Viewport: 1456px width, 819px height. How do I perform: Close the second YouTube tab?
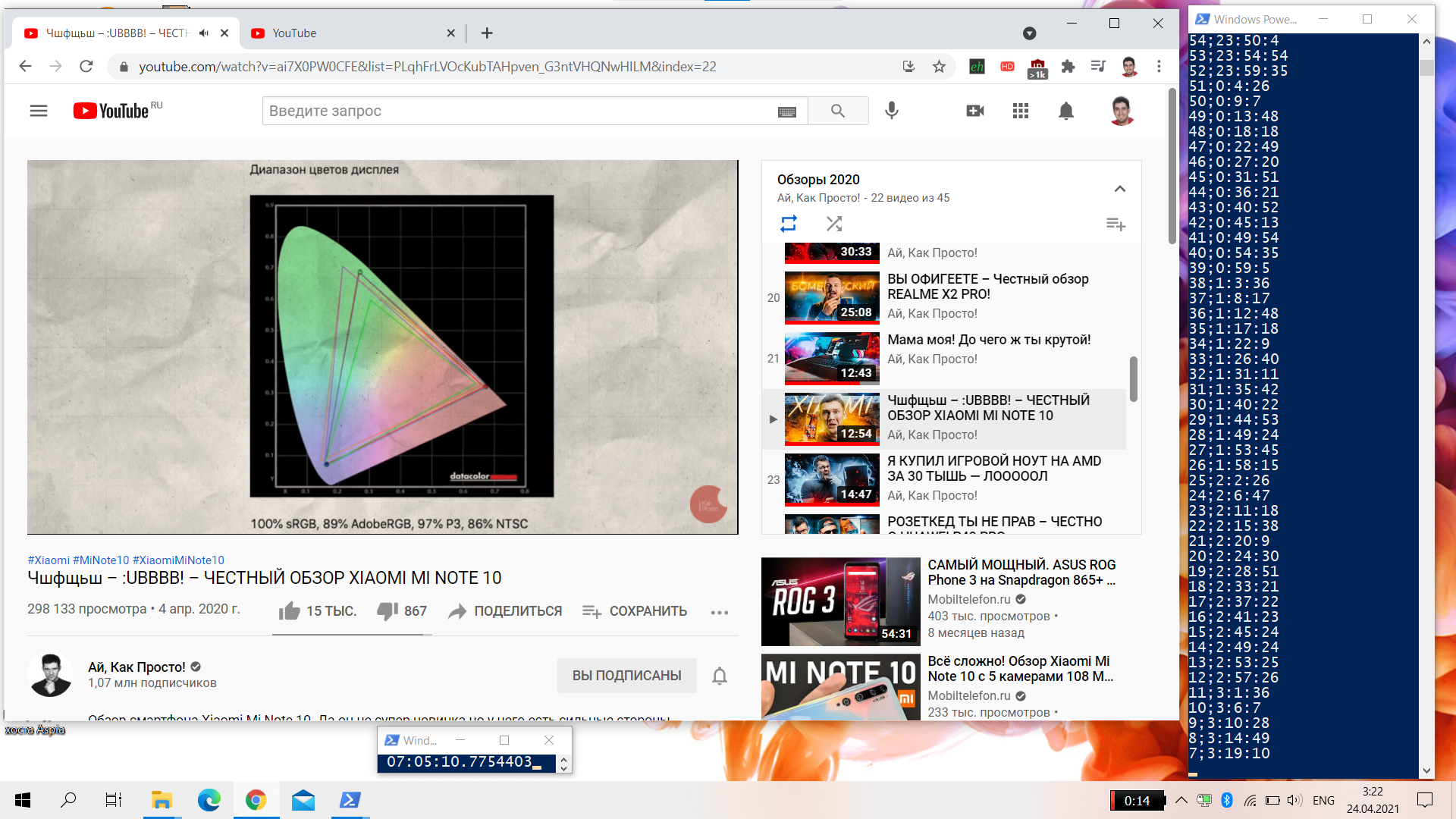(450, 33)
